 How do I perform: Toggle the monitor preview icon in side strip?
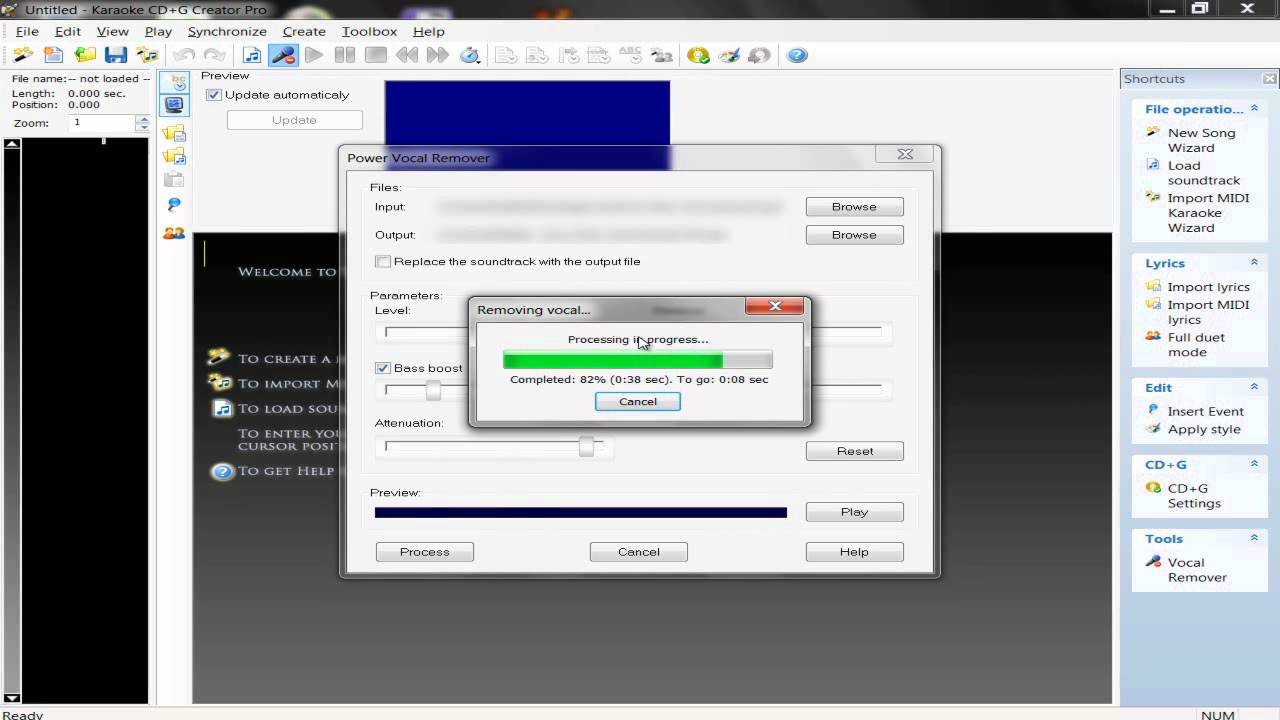point(174,105)
